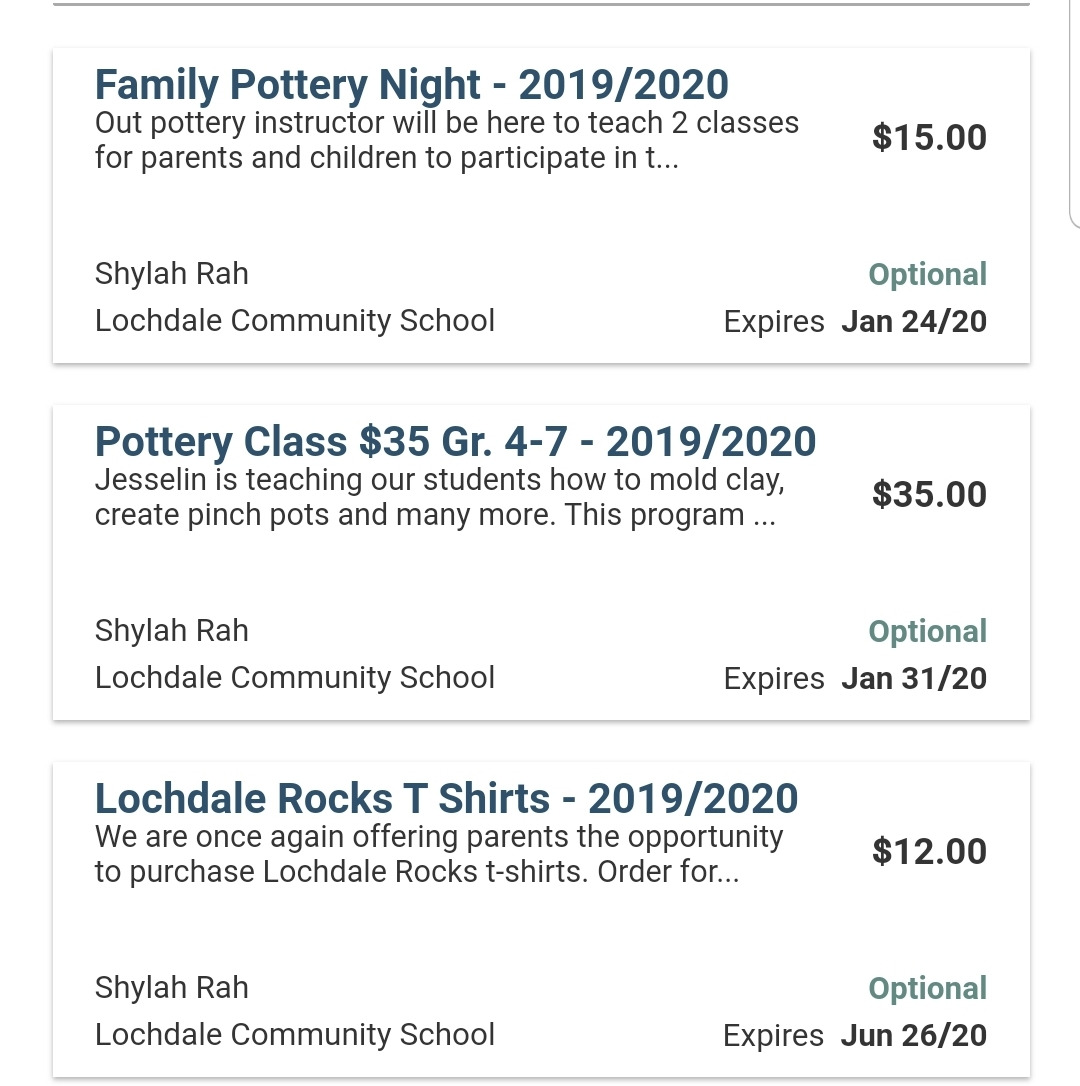Click the Jan 24/20 expiry date
This screenshot has height=1086, width=1080.
(x=913, y=322)
